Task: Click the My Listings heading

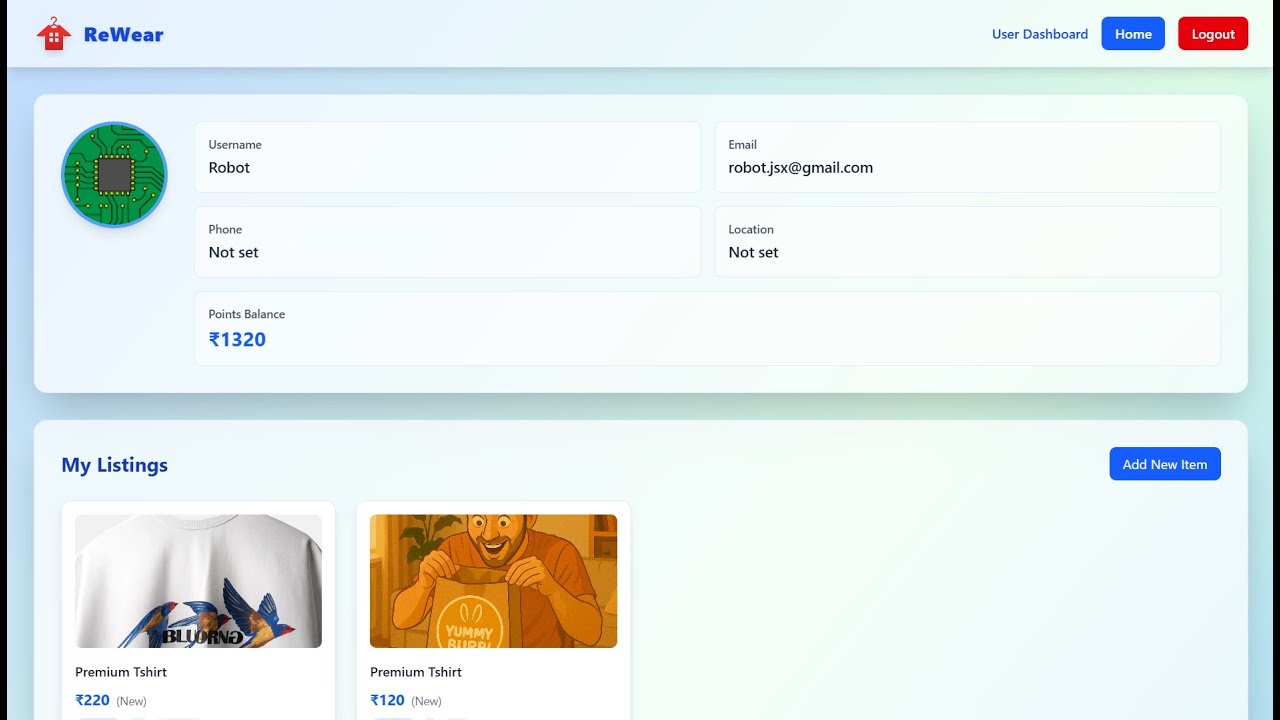Action: tap(115, 465)
